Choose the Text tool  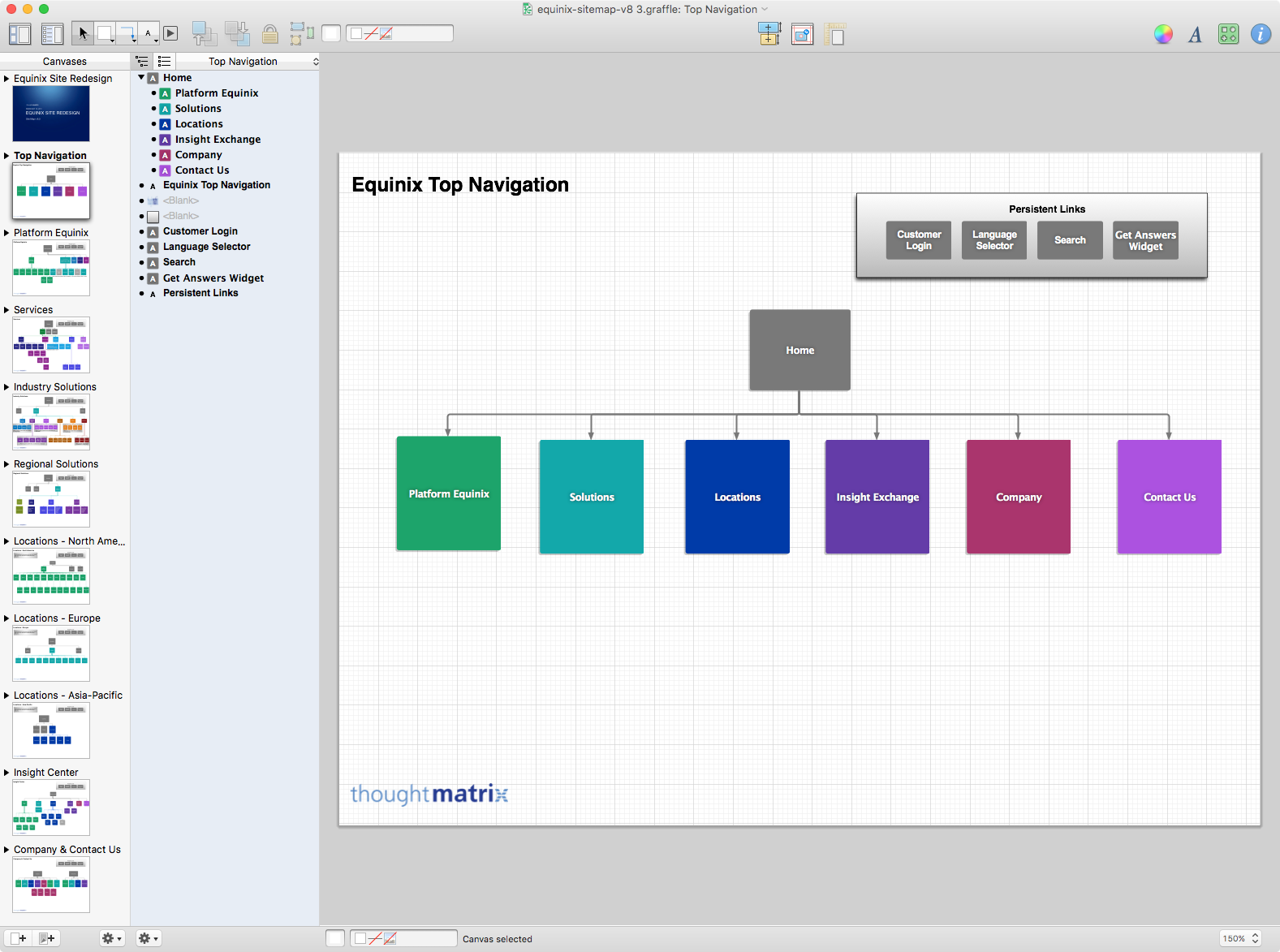coord(149,33)
